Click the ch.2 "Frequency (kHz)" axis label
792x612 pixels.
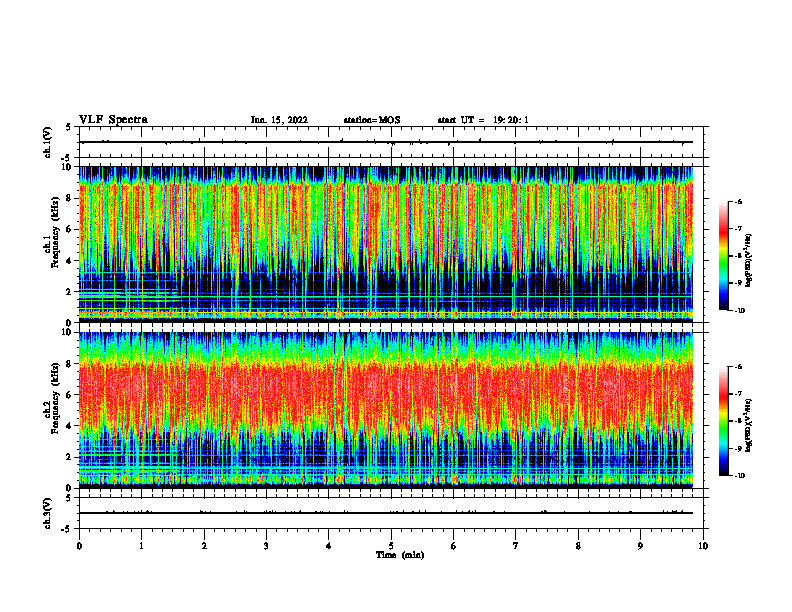point(54,398)
